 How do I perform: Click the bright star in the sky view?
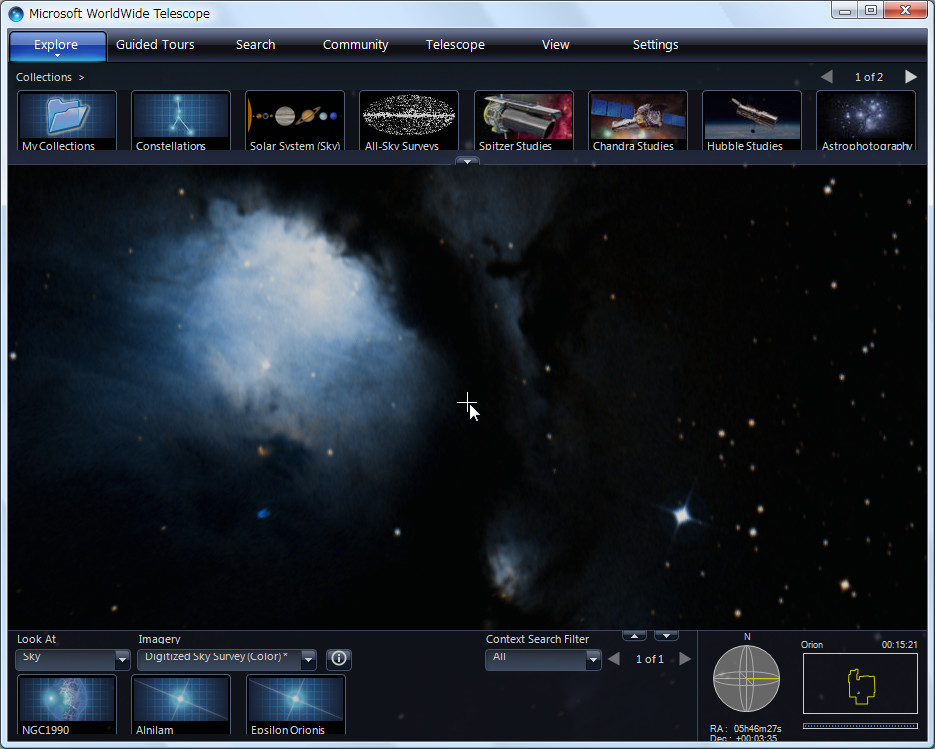[x=682, y=514]
